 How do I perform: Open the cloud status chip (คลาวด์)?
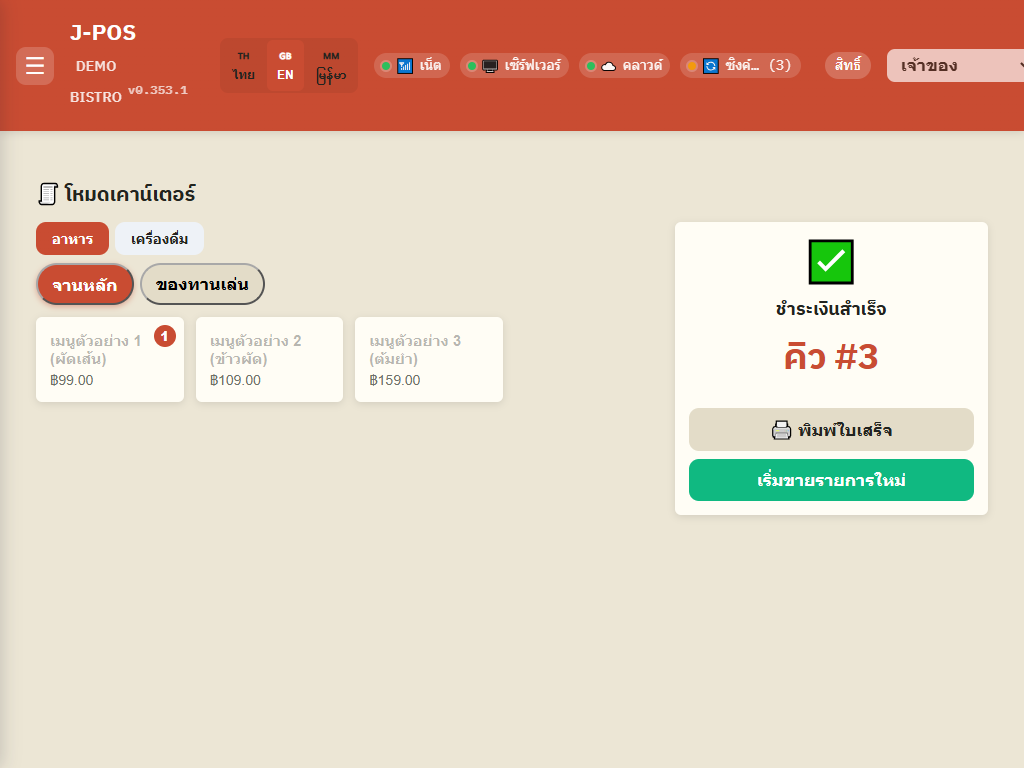click(x=624, y=65)
